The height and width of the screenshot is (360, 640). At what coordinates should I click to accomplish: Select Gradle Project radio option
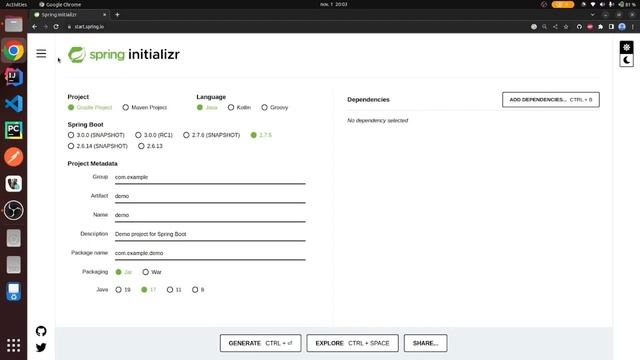[90, 107]
